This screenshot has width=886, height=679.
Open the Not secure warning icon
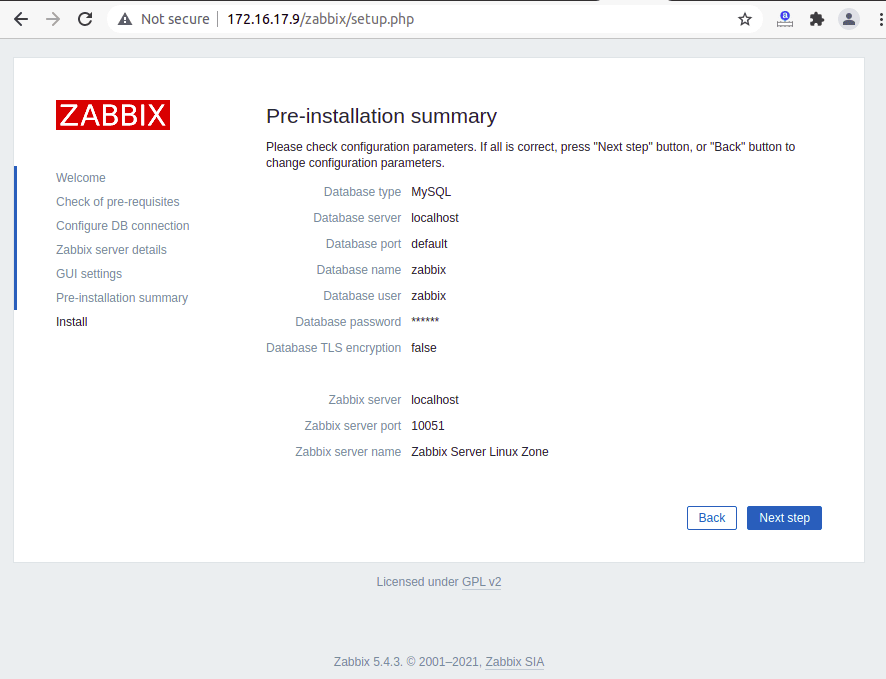click(125, 19)
